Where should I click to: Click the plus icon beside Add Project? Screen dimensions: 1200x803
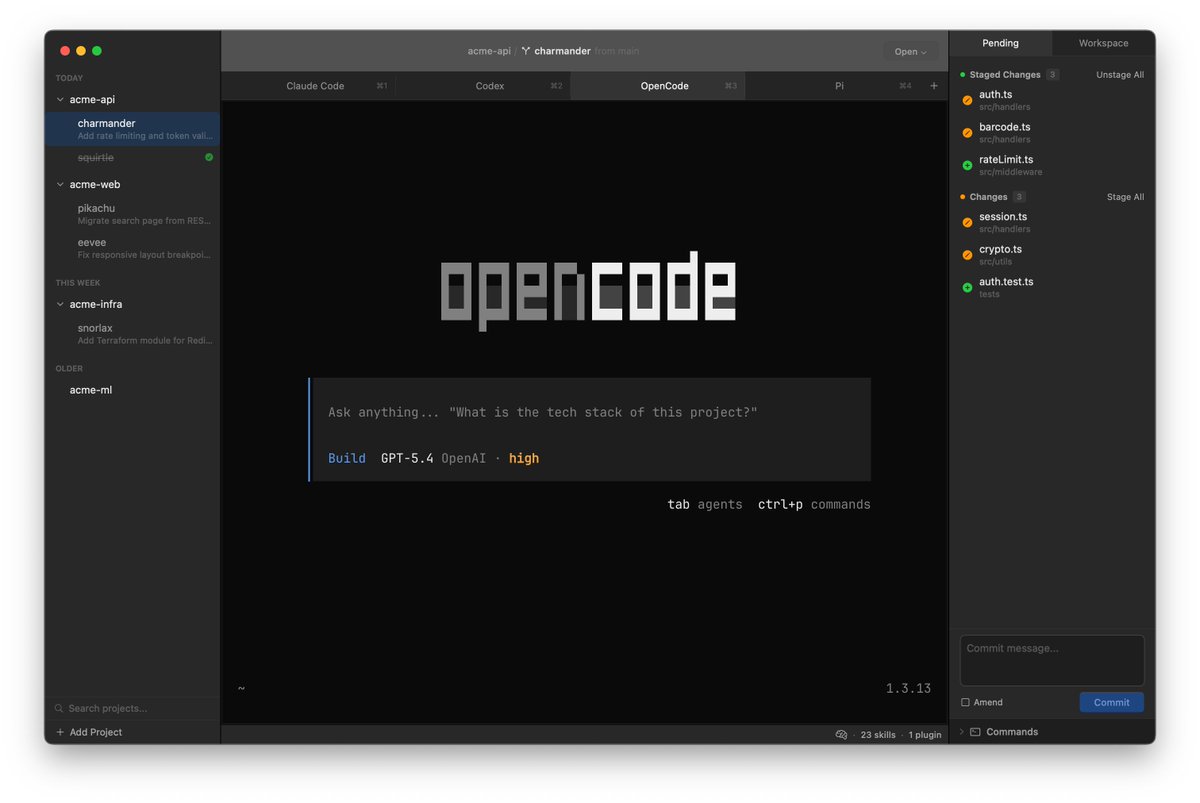(x=60, y=732)
